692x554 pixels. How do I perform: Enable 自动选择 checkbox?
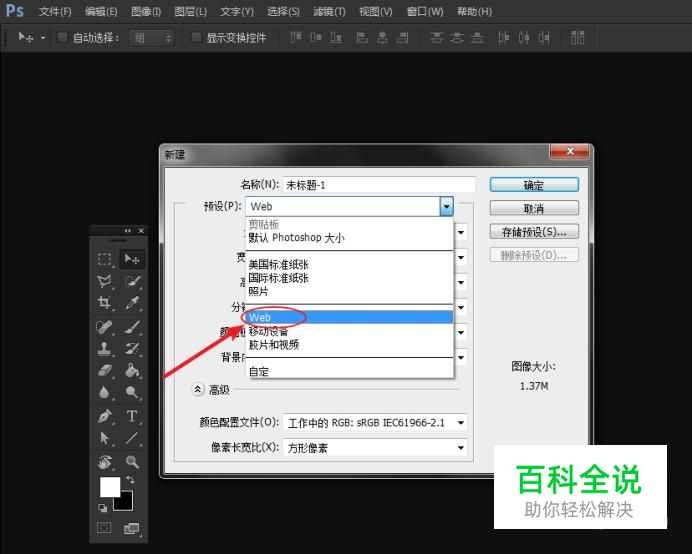coord(63,38)
